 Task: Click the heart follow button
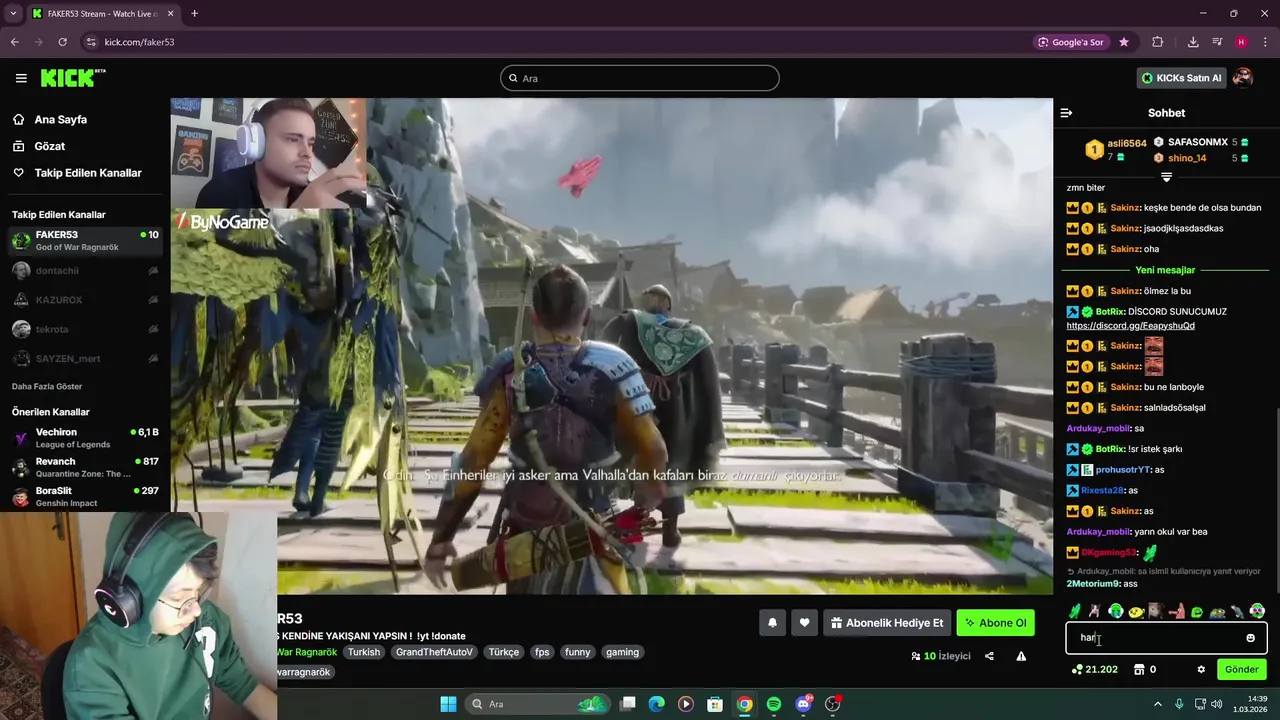[804, 623]
